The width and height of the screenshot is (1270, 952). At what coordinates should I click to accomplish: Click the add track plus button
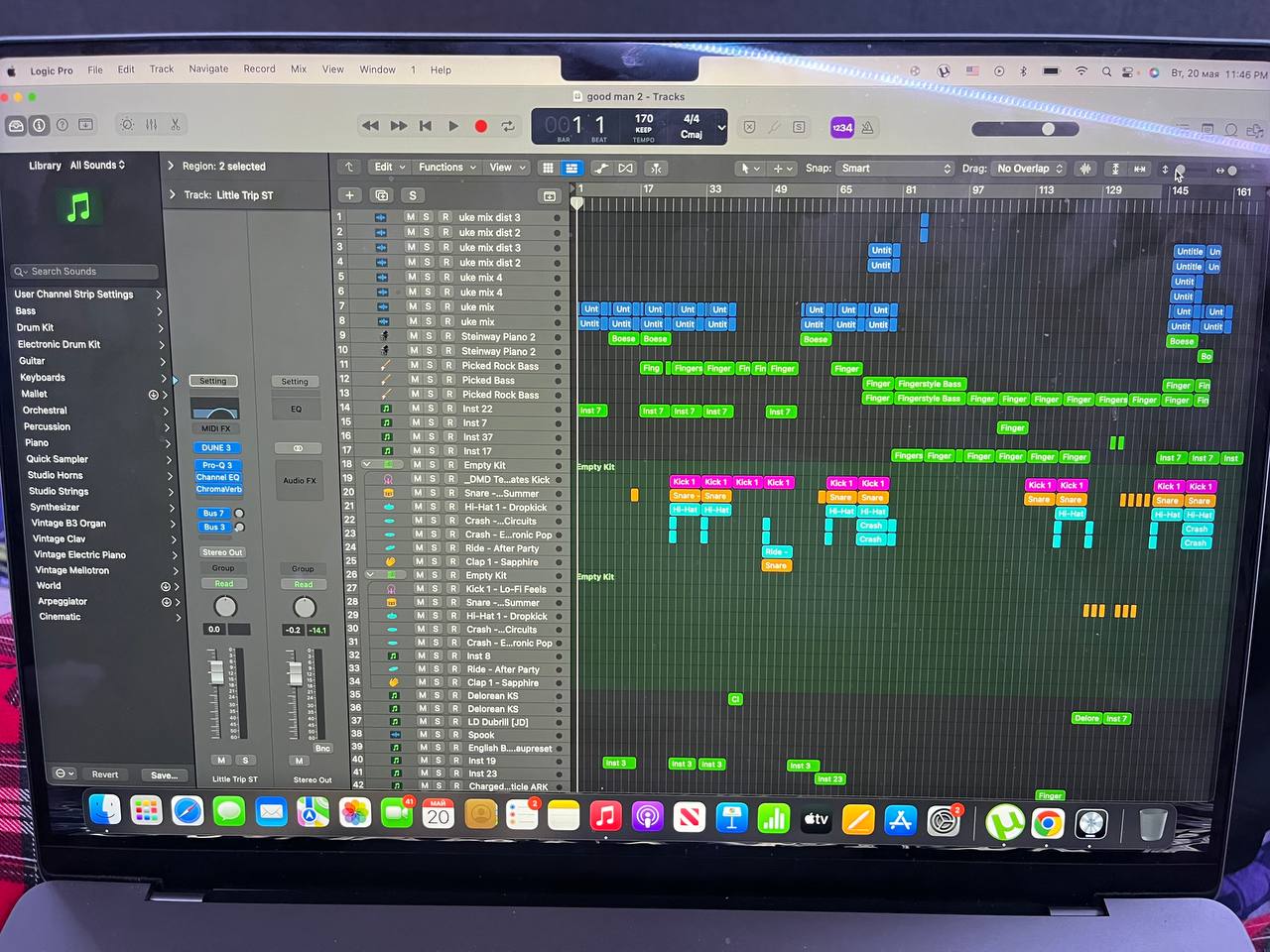coord(349,195)
